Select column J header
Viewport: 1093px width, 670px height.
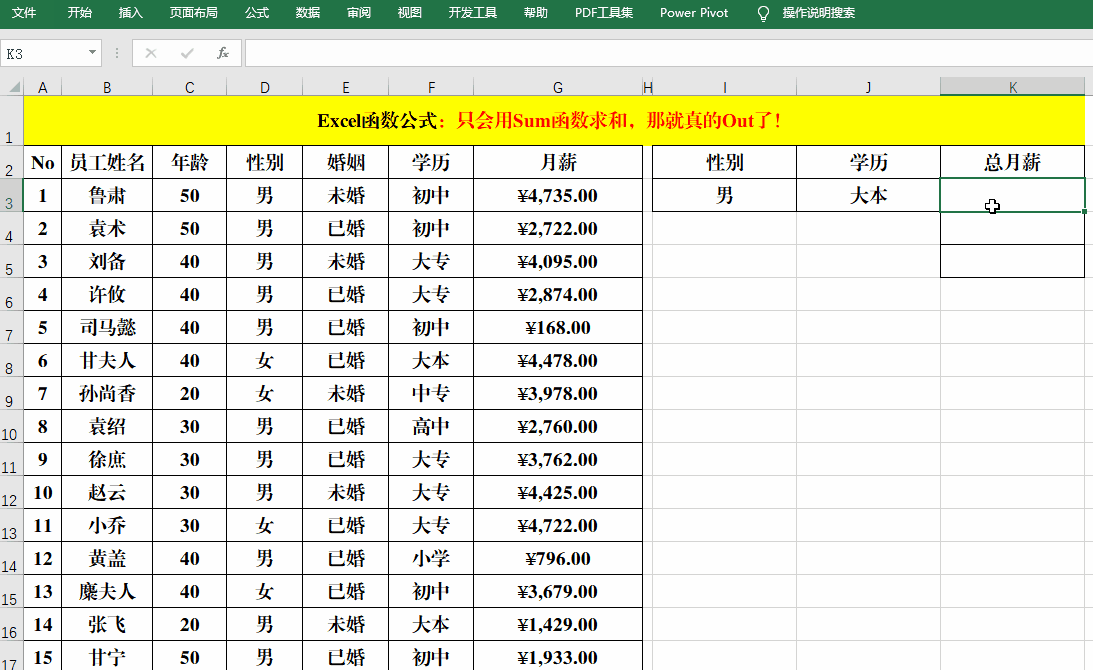tap(868, 87)
